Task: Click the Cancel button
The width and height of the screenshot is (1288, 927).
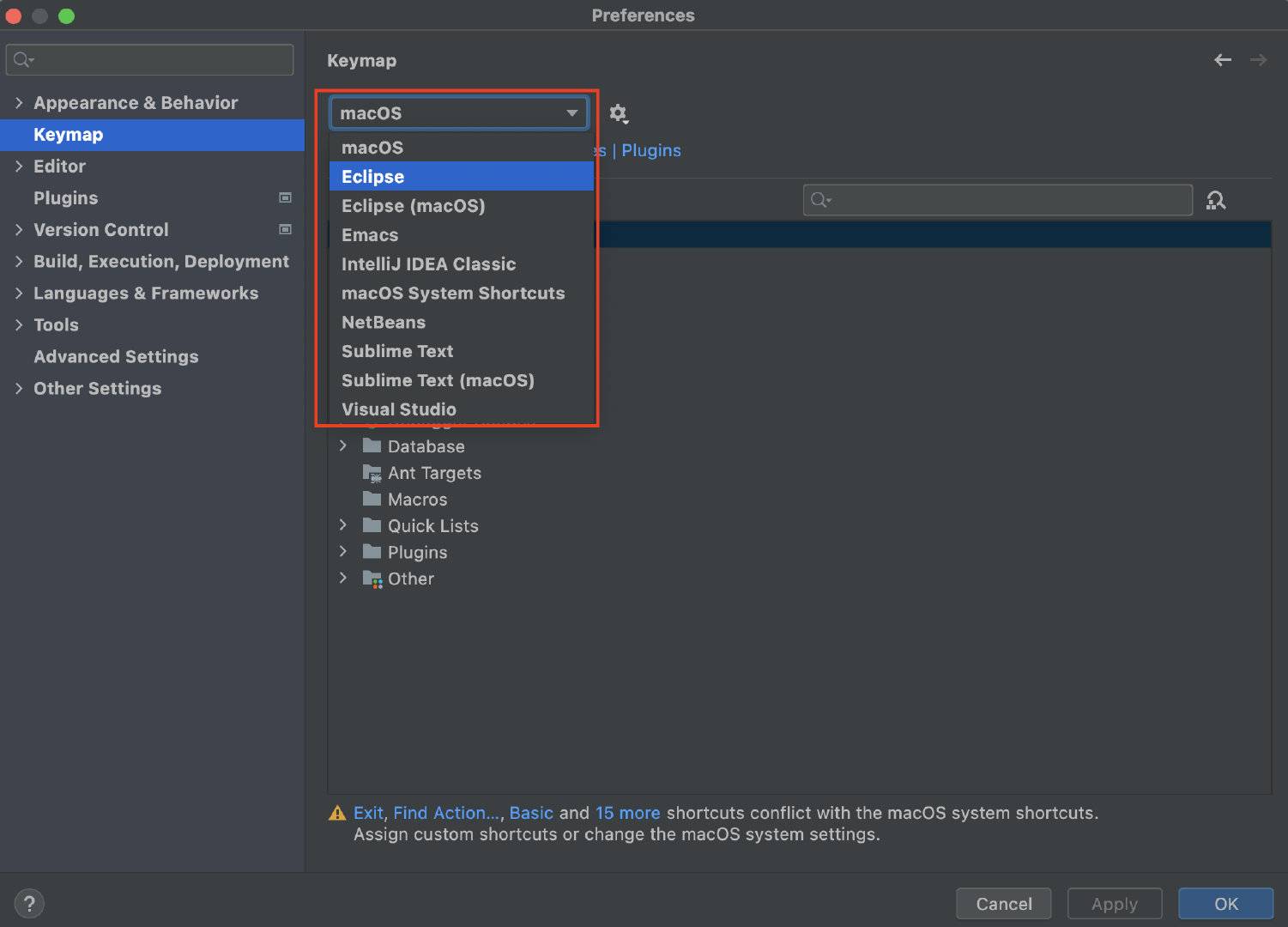Action: coord(1004,904)
